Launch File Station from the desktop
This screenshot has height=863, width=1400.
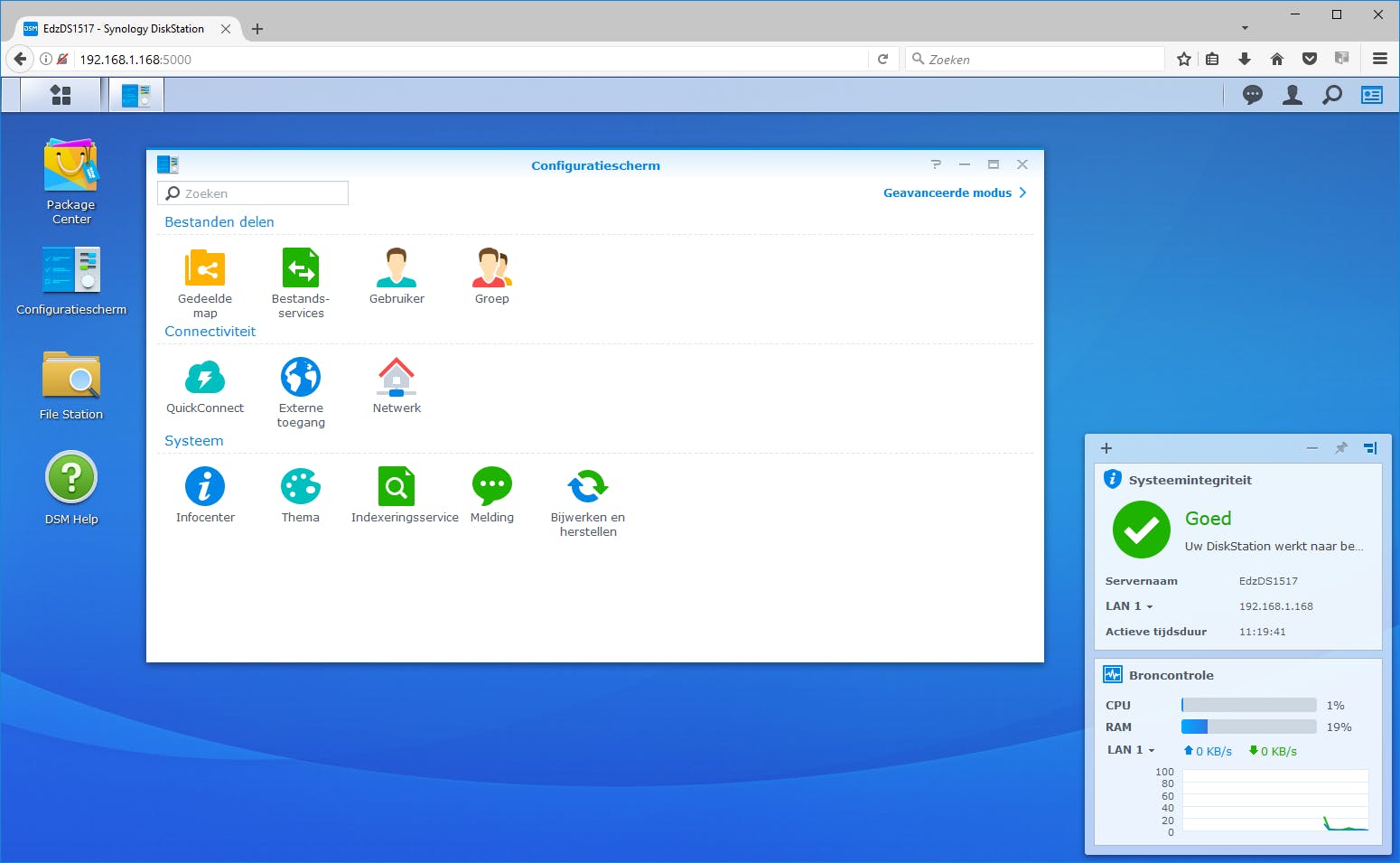pos(71,386)
